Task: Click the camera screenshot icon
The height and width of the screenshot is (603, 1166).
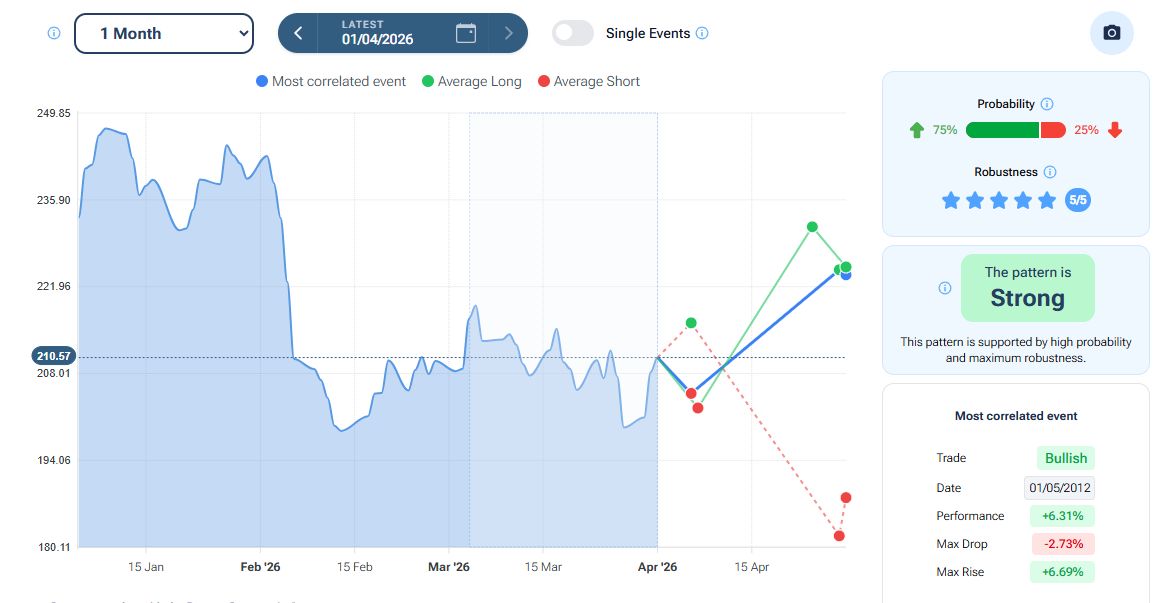Action: (x=1111, y=33)
